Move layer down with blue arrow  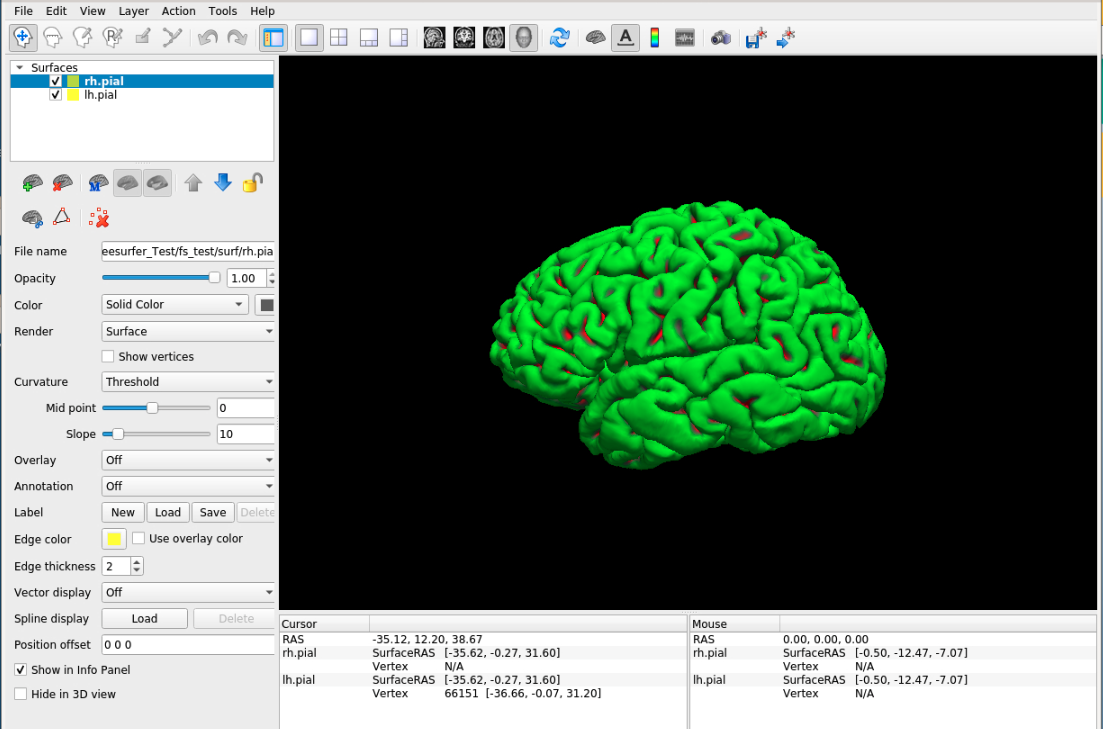(223, 183)
